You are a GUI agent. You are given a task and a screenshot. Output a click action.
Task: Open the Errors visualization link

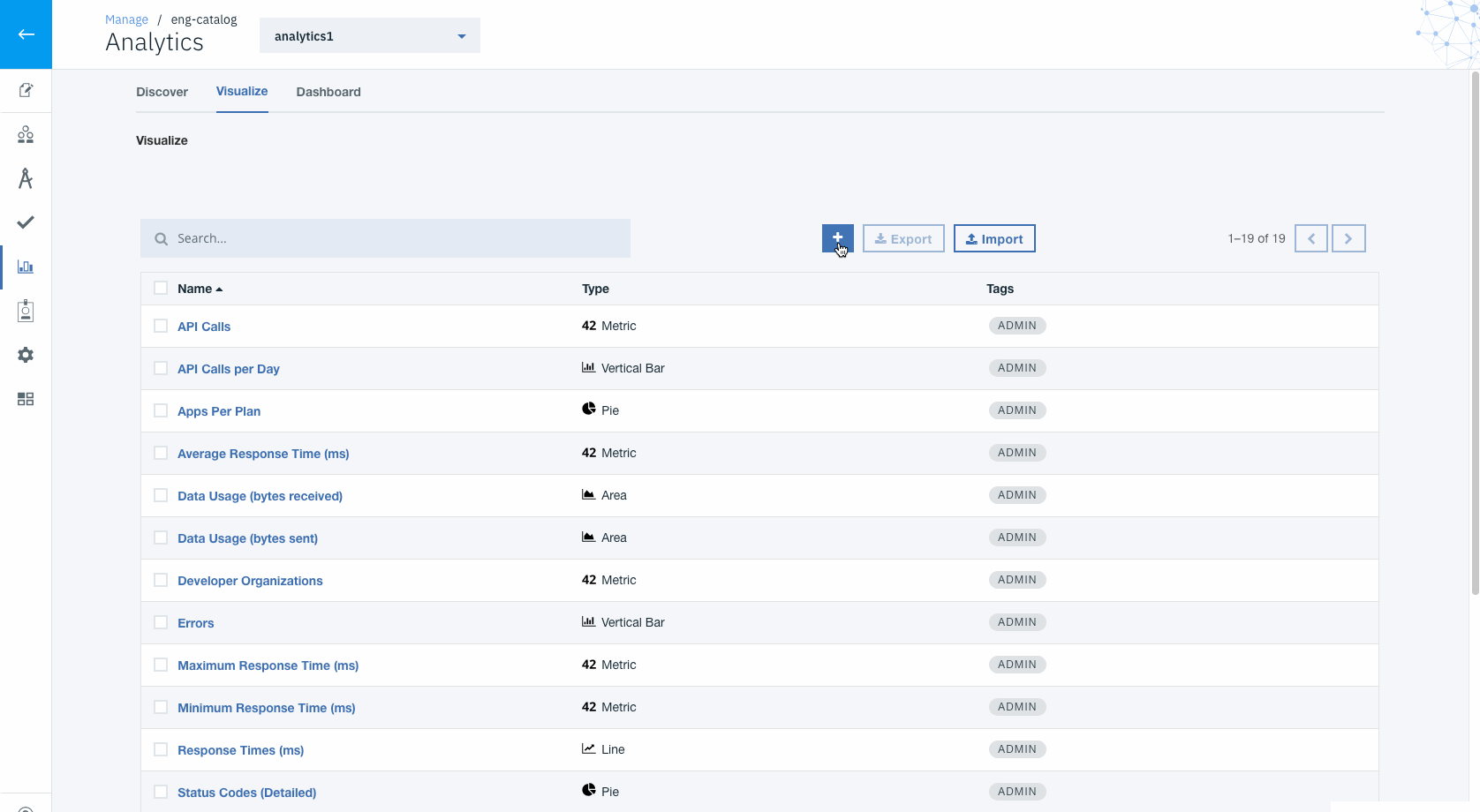[195, 623]
